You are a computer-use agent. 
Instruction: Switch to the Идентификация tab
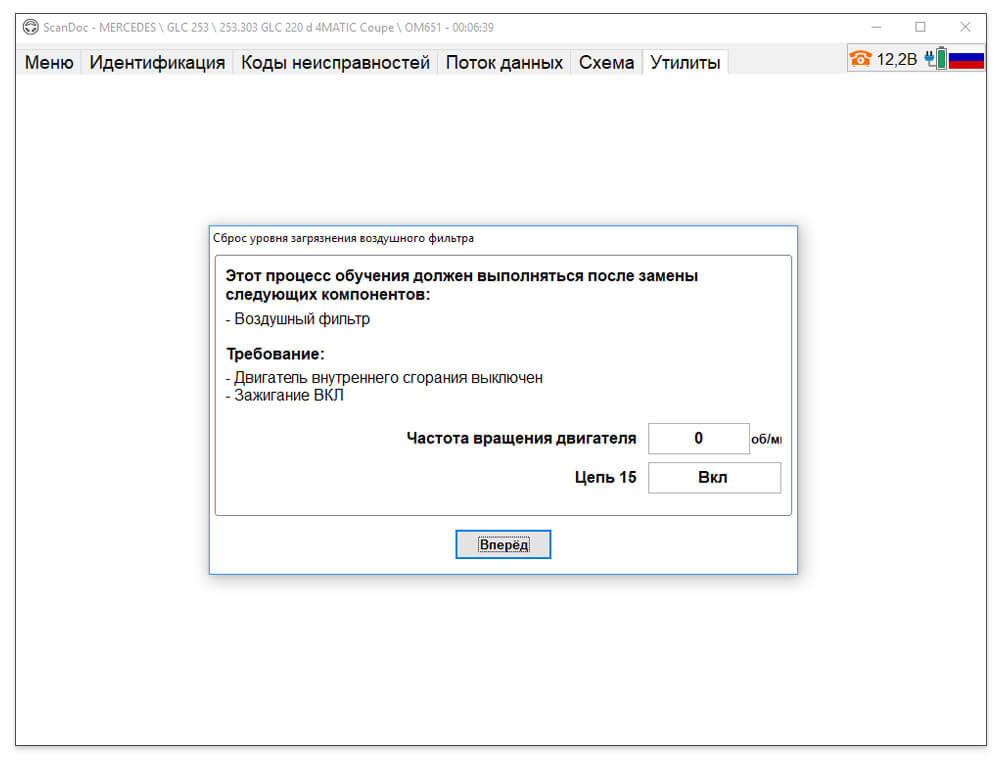tap(157, 63)
